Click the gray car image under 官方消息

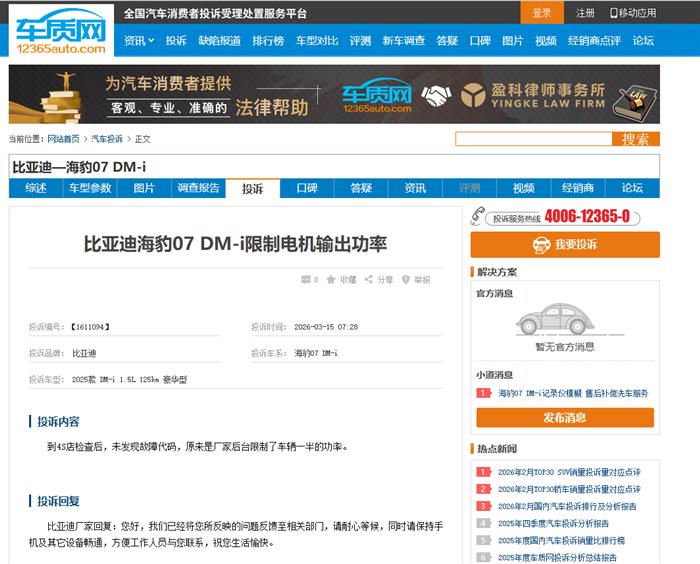pyautogui.click(x=565, y=320)
